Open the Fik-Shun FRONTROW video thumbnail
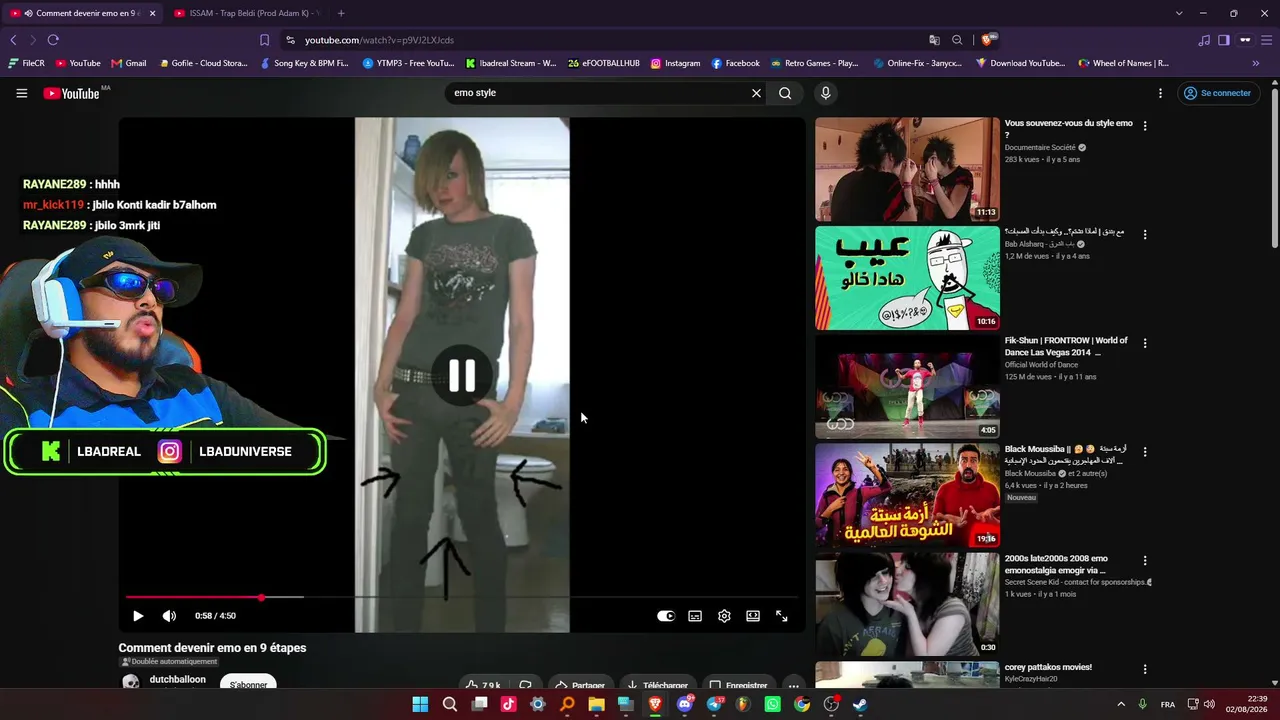The height and width of the screenshot is (720, 1280). tap(907, 387)
